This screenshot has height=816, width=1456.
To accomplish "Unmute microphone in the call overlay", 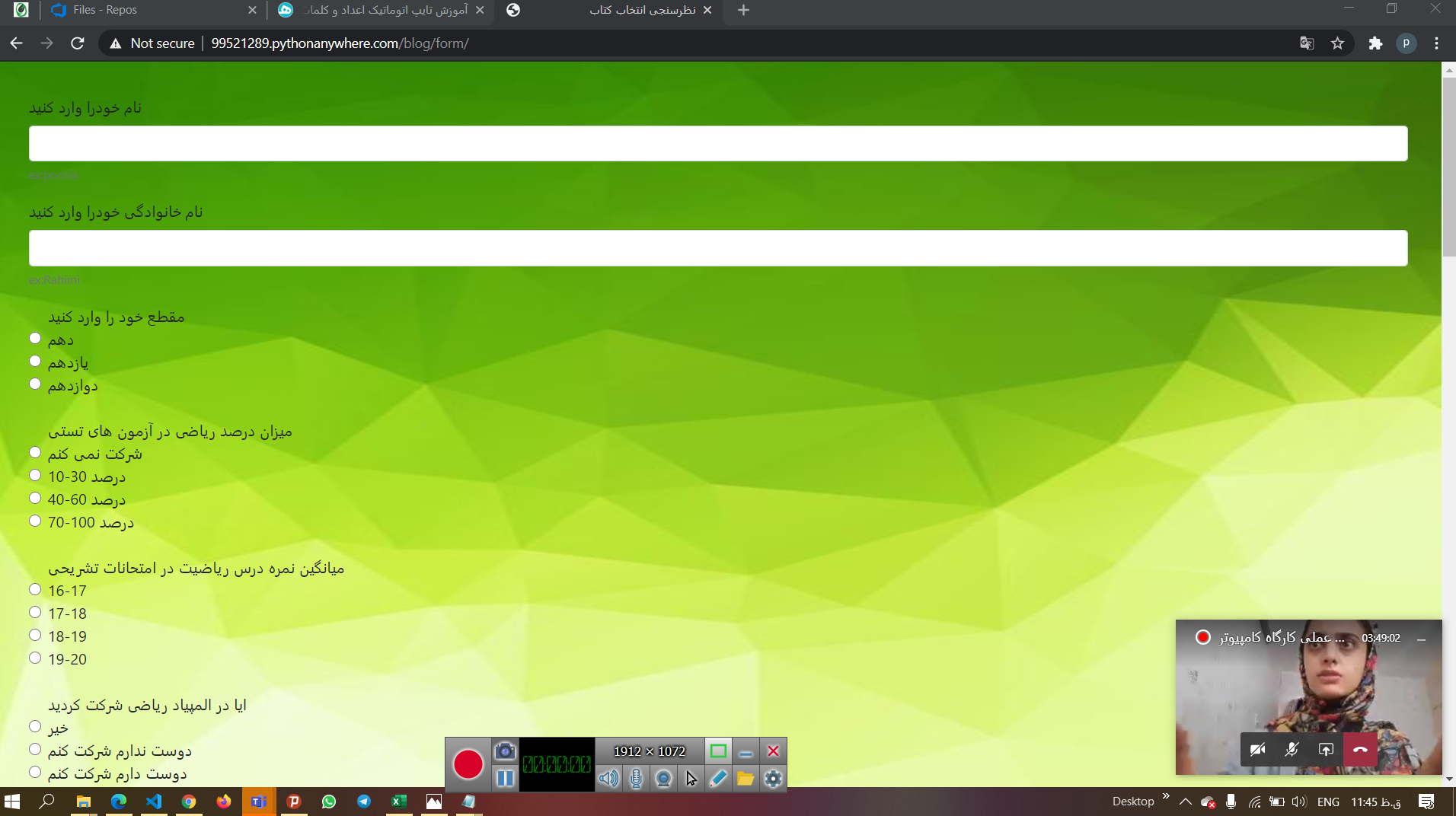I will [1292, 750].
